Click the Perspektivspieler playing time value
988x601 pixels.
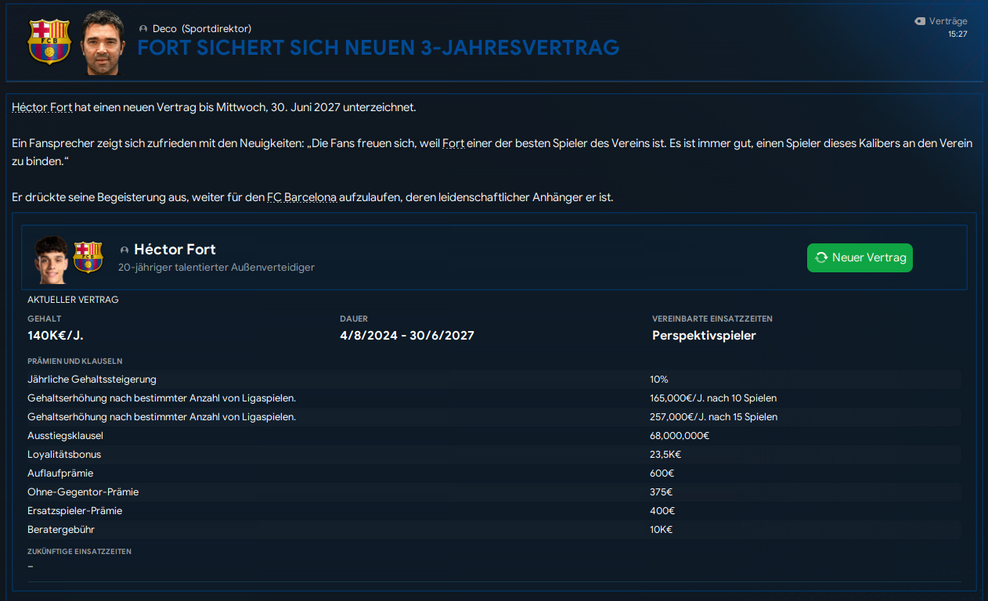(x=704, y=335)
